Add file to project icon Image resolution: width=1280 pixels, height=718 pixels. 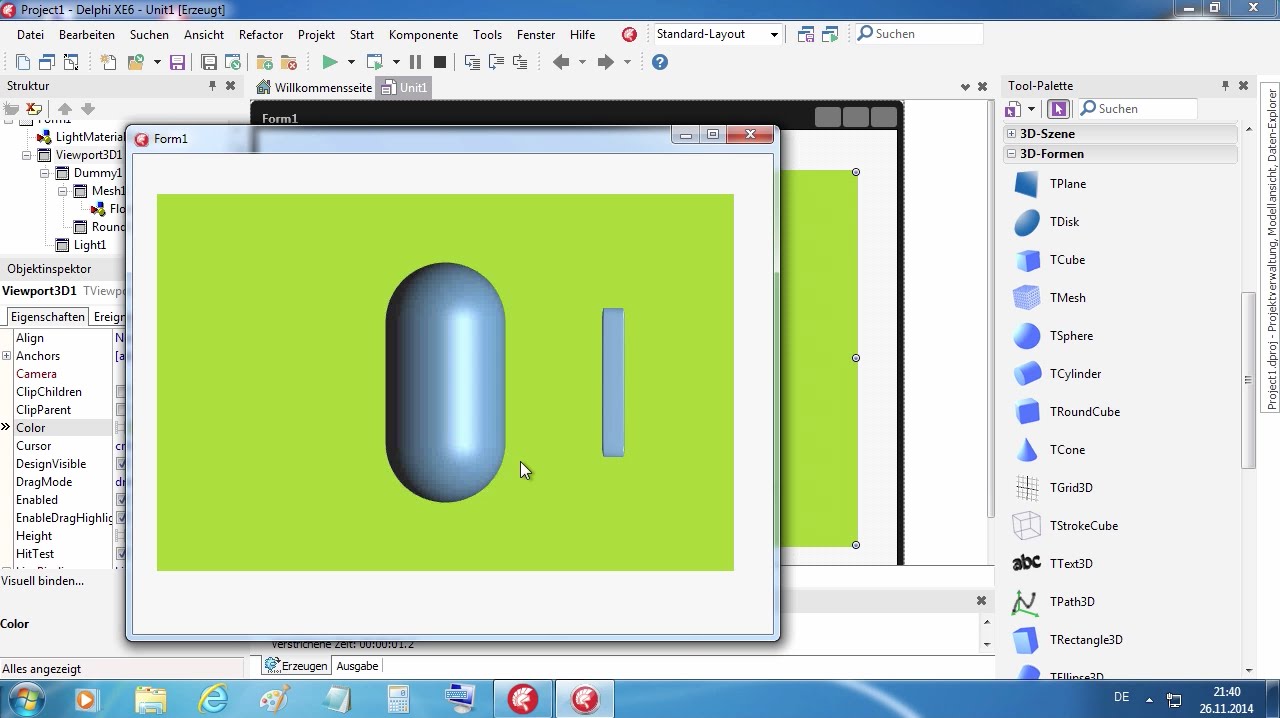[x=265, y=62]
